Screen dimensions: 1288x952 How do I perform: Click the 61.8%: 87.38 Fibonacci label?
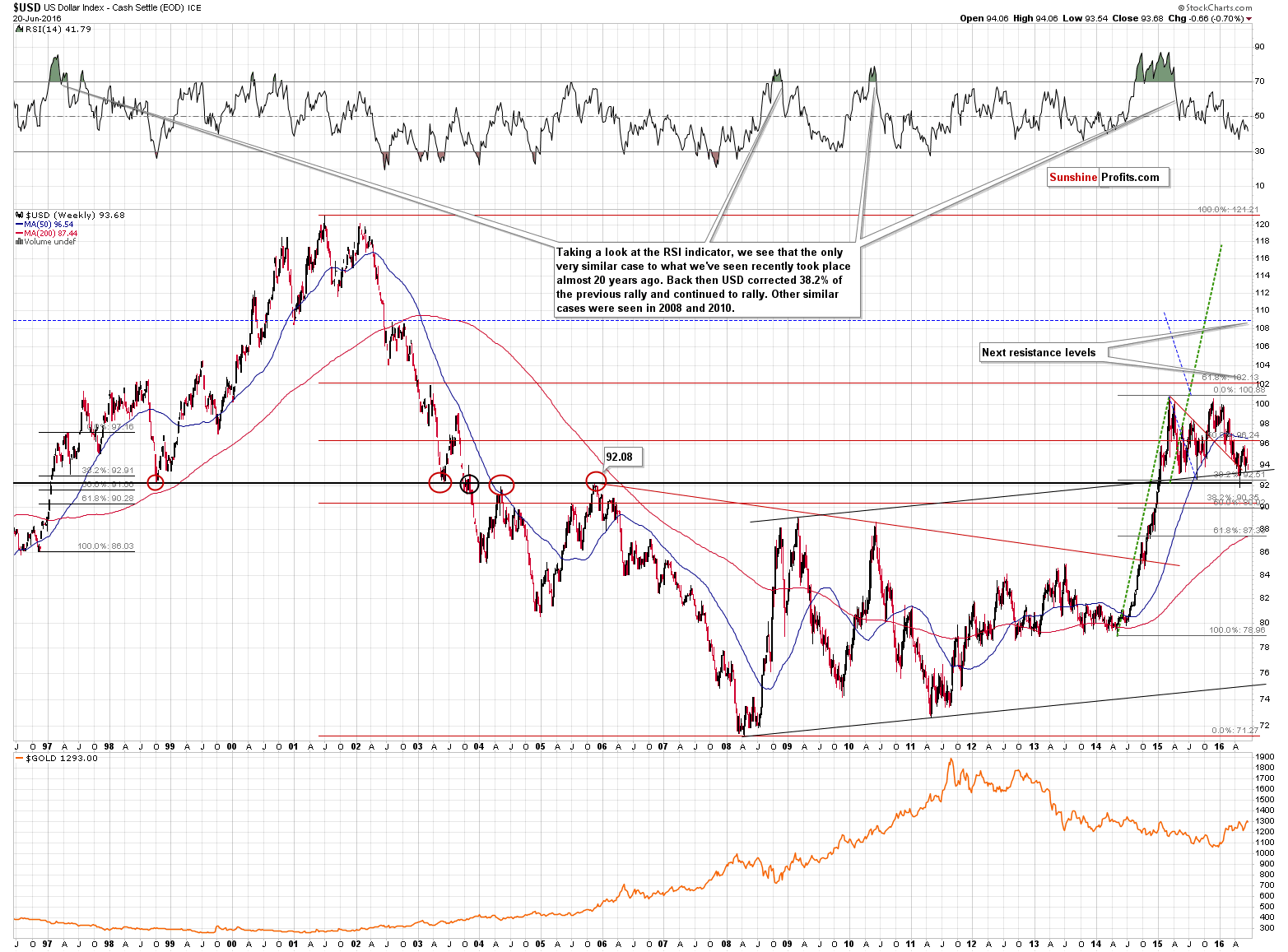point(1239,531)
